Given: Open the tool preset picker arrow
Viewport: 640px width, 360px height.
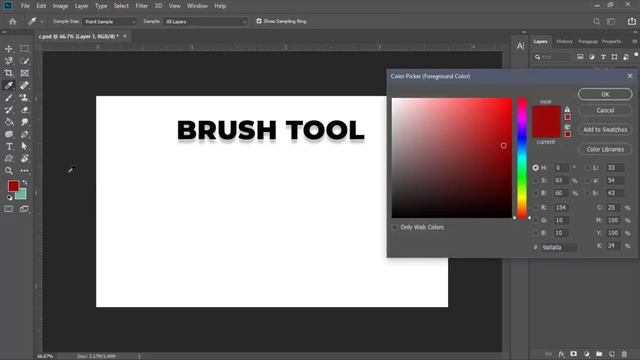Looking at the screenshot, I should [x=42, y=22].
